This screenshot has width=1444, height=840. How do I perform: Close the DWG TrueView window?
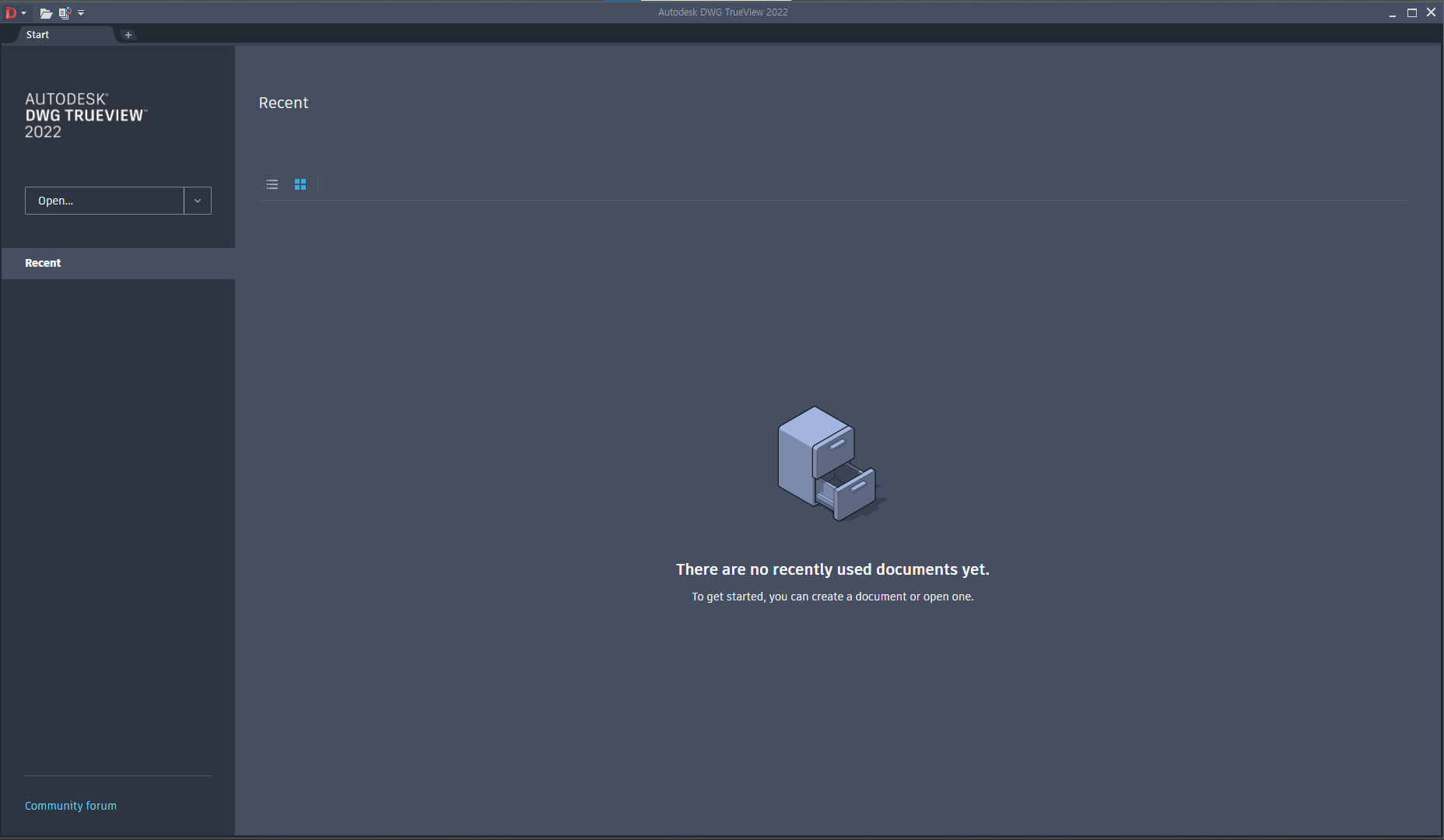click(x=1432, y=13)
